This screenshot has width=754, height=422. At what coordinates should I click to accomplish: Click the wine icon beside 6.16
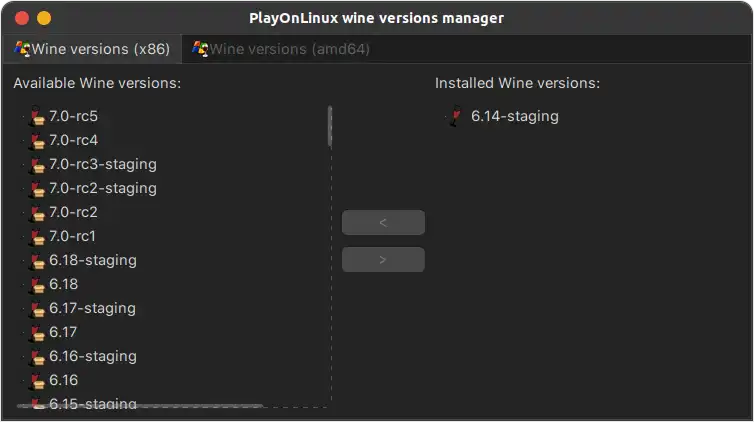click(38, 381)
